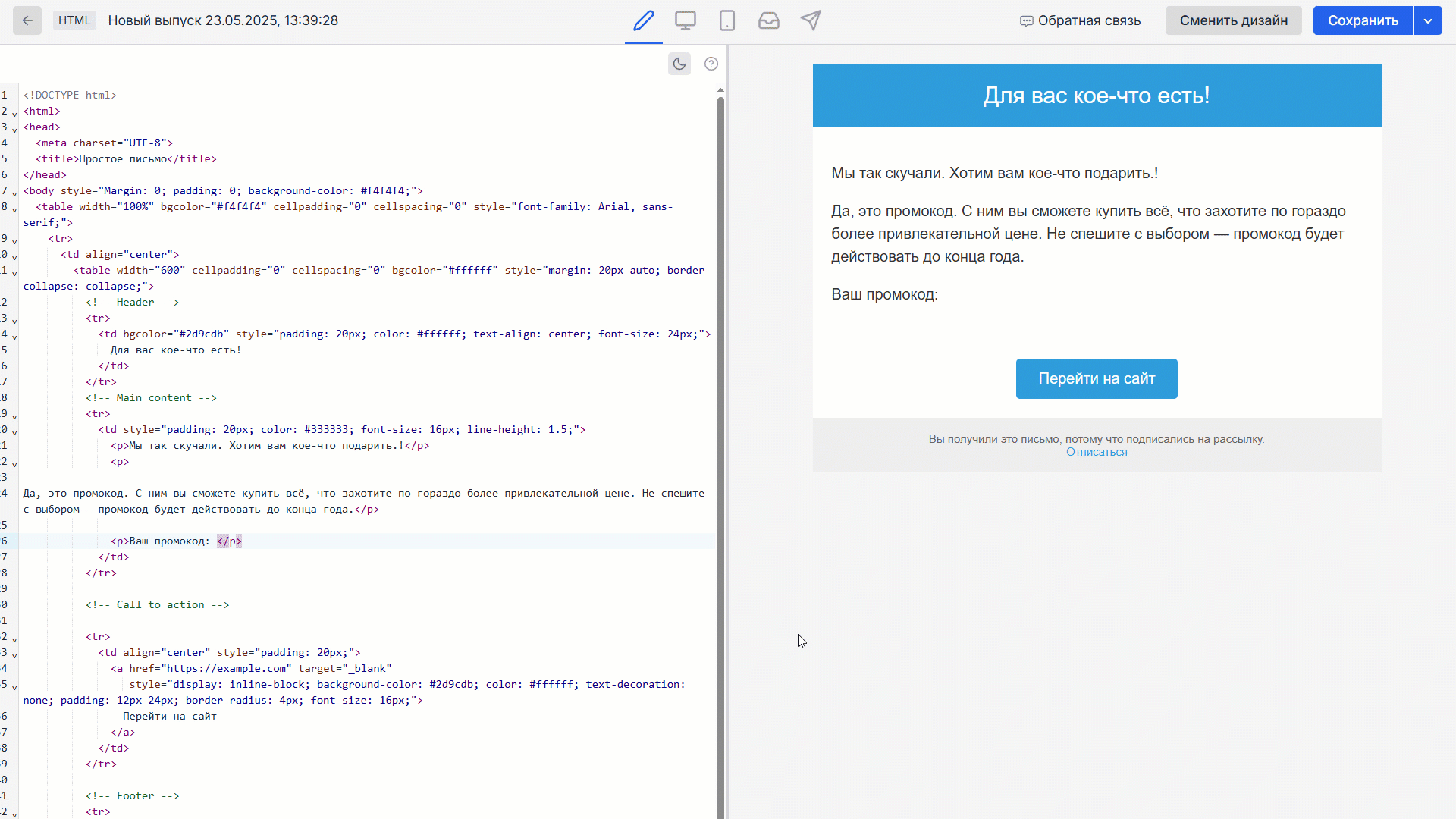The image size is (1456, 819).
Task: Select the HTML mode badge
Action: (74, 20)
